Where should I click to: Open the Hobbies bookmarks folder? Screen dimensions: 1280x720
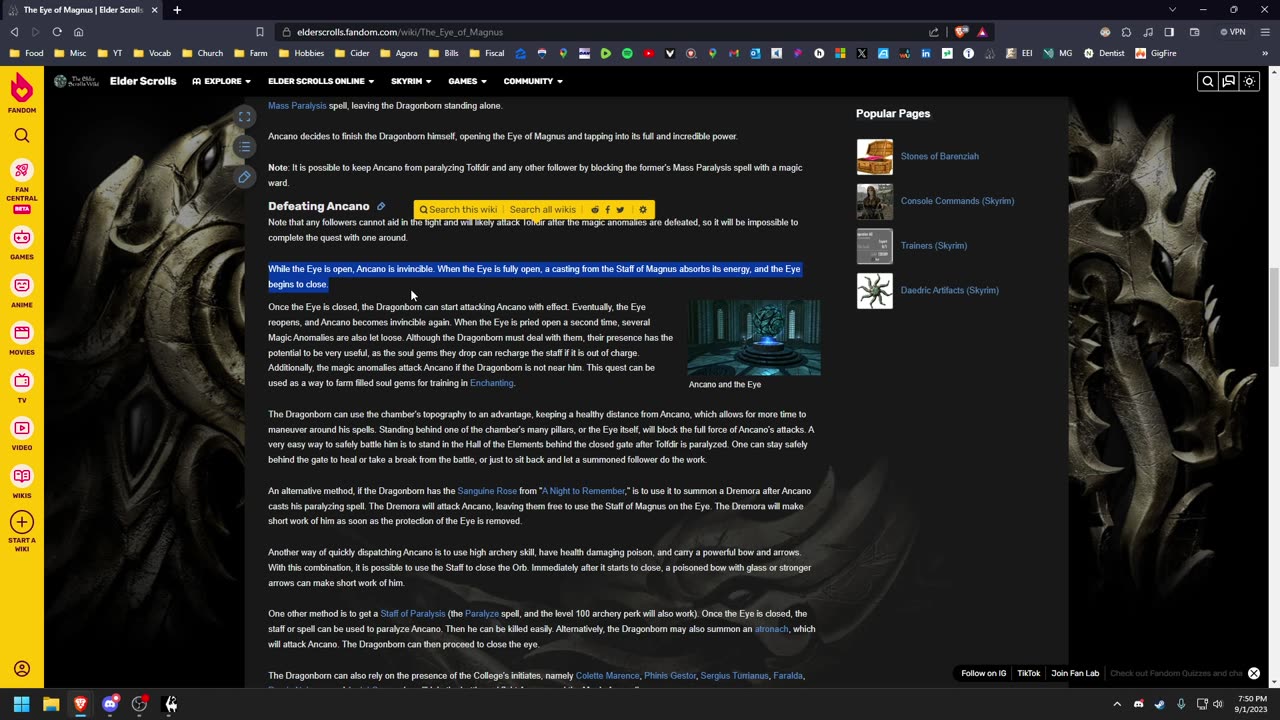302,53
